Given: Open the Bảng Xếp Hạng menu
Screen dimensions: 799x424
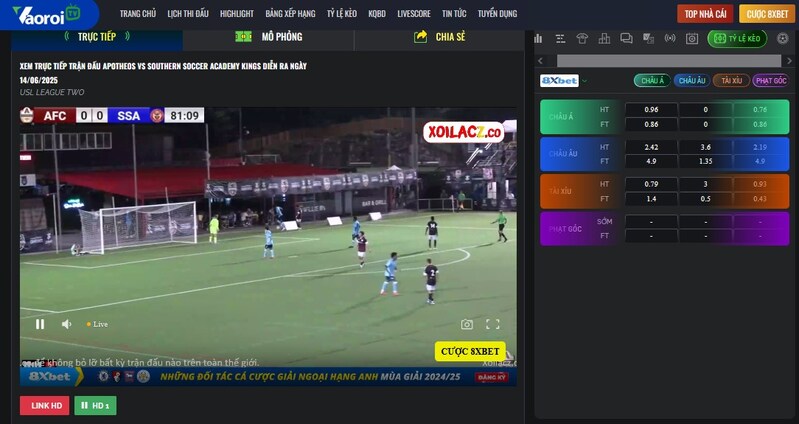Looking at the screenshot, I should click(290, 14).
